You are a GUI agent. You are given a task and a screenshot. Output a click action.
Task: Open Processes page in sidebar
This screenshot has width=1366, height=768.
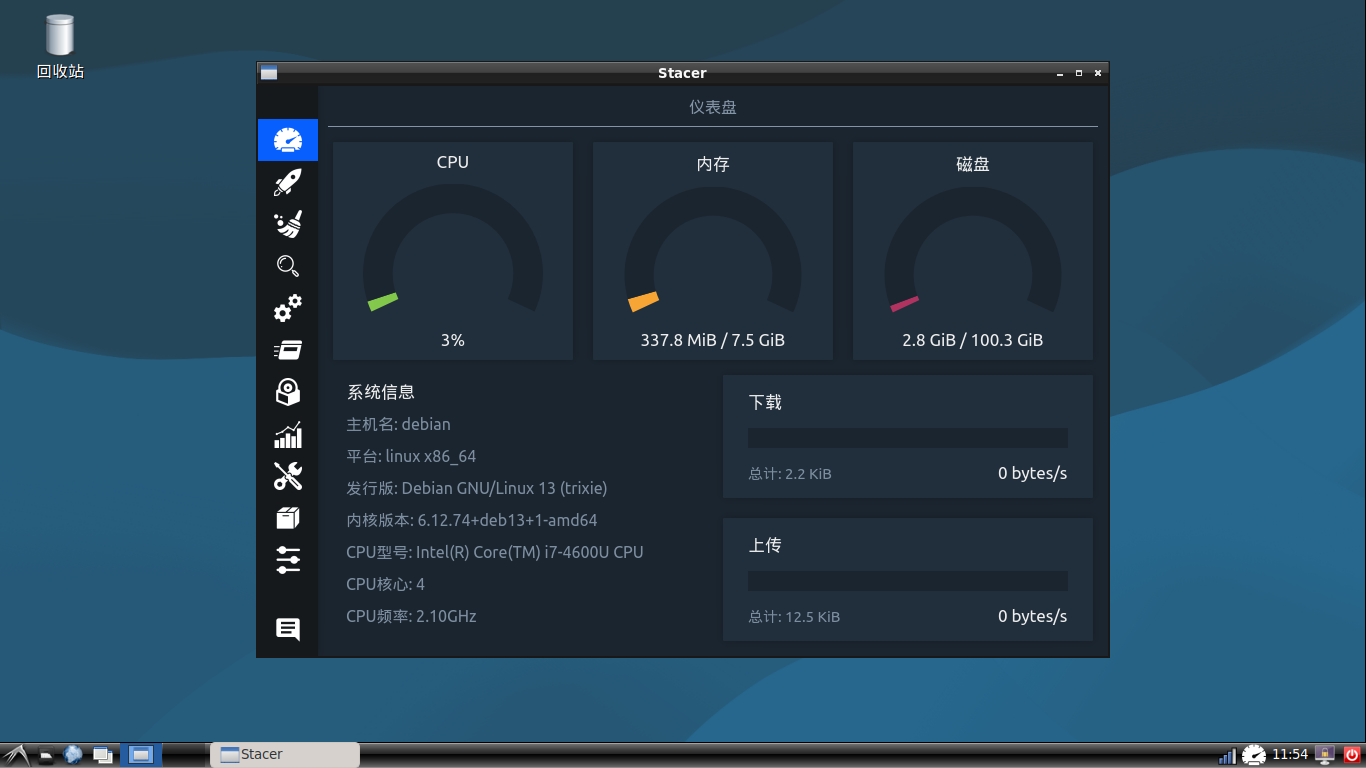[x=288, y=350]
